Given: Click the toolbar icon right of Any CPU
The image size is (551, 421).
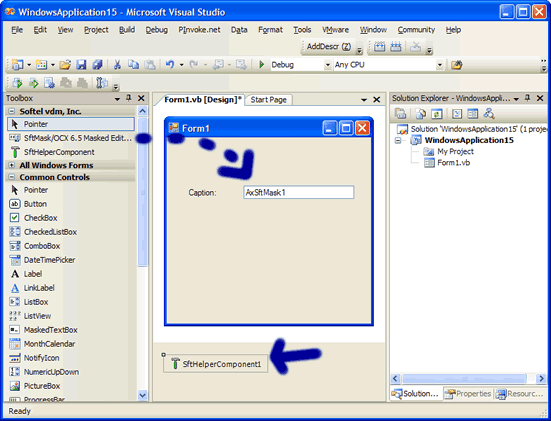Looking at the screenshot, I should [x=456, y=65].
